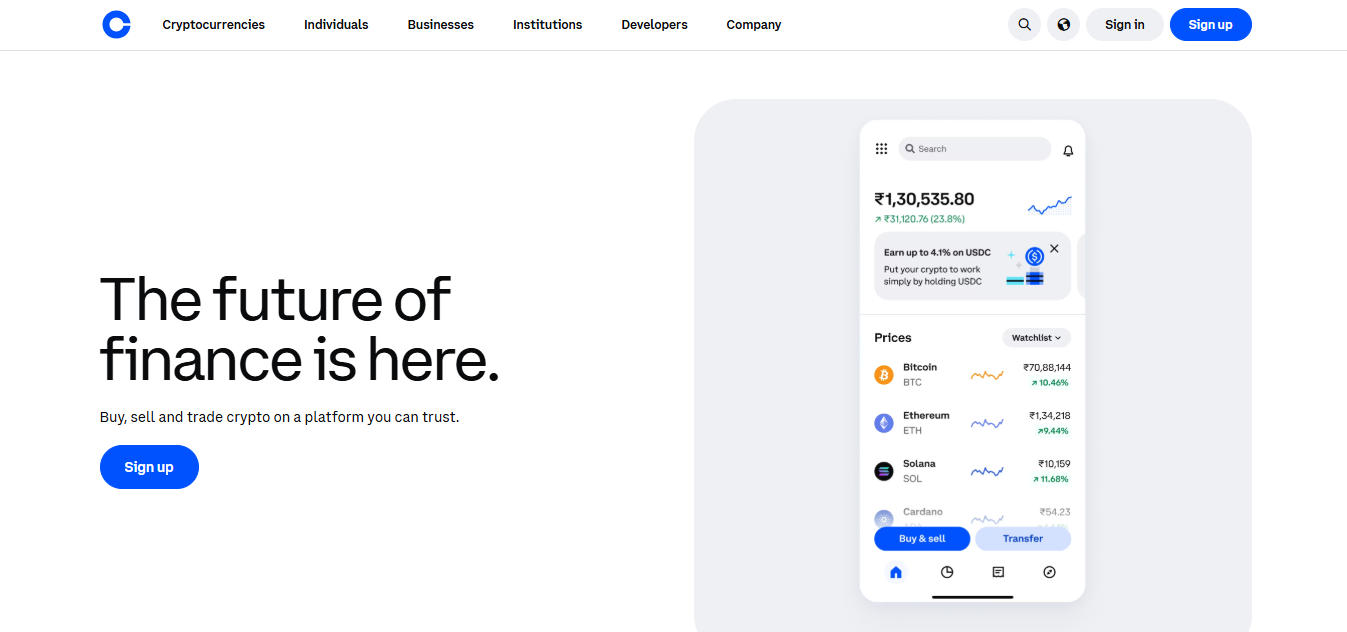
Task: Click the notification bell icon
Action: pyautogui.click(x=1068, y=150)
